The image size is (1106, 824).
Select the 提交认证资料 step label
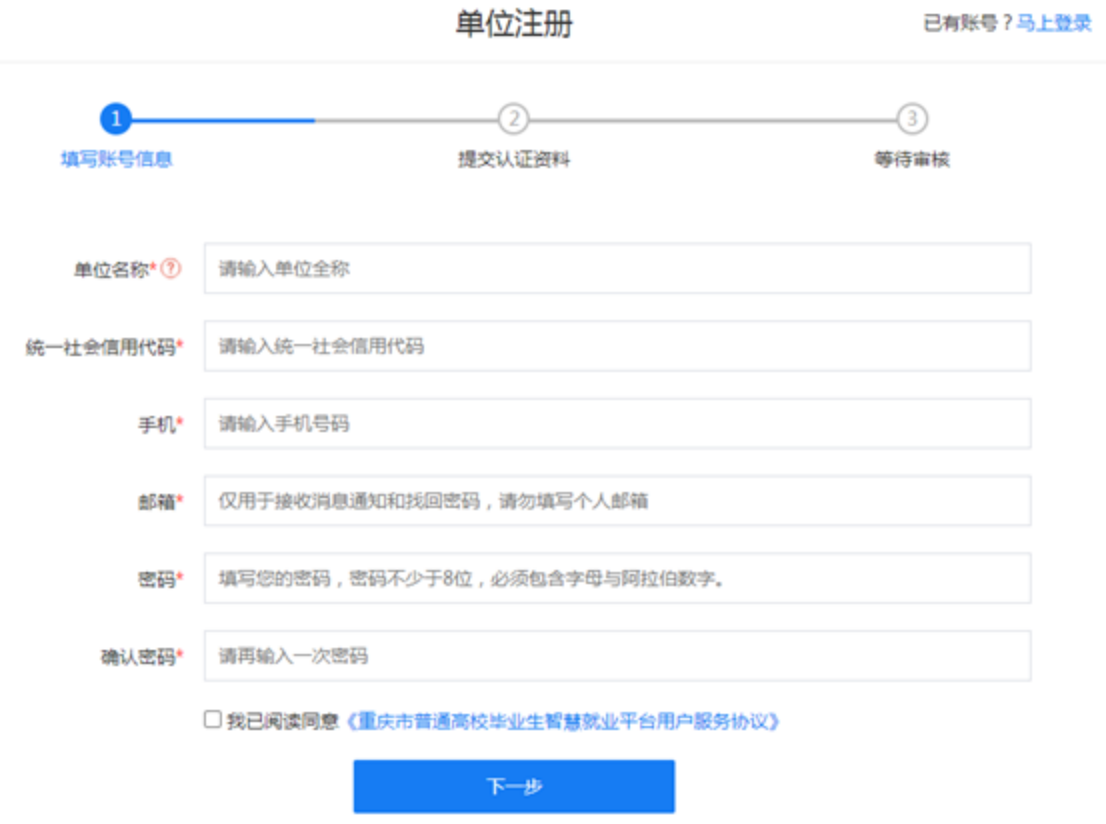click(513, 159)
